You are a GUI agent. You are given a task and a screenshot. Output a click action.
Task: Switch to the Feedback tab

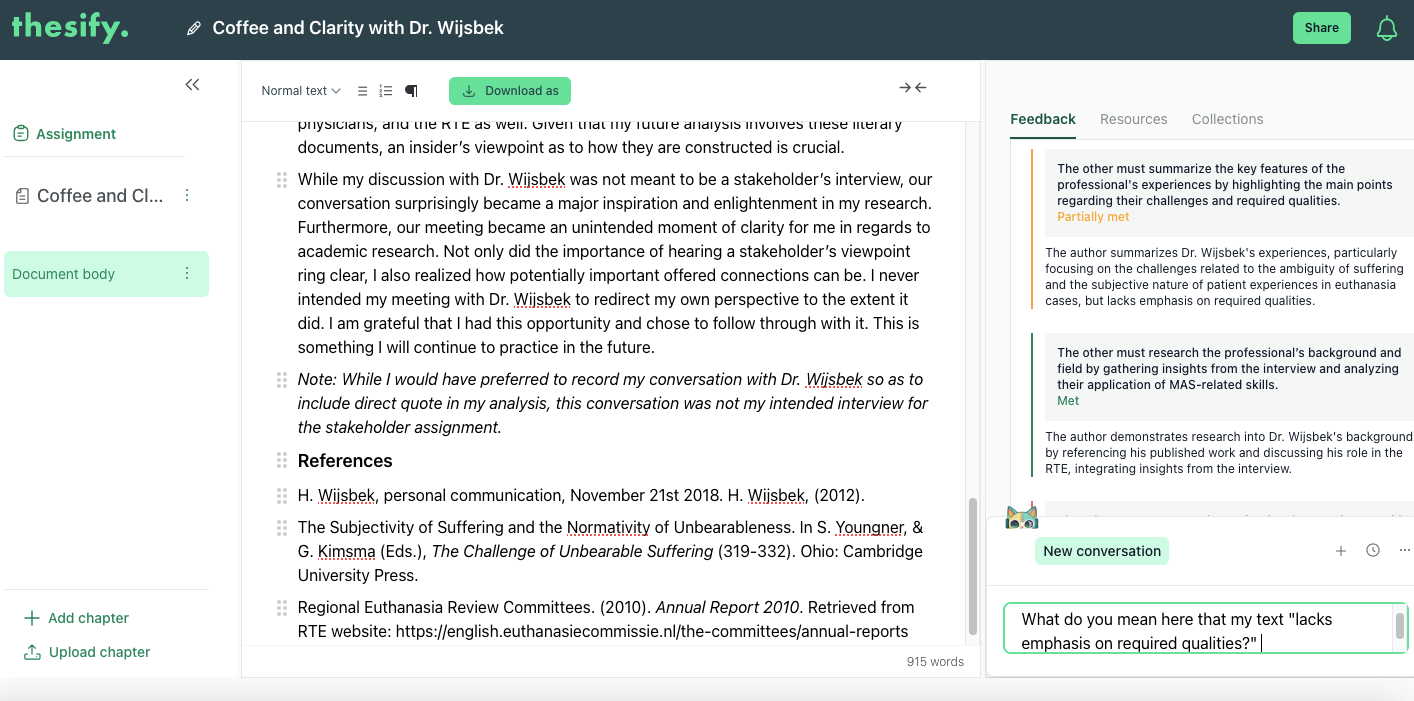(x=1043, y=119)
